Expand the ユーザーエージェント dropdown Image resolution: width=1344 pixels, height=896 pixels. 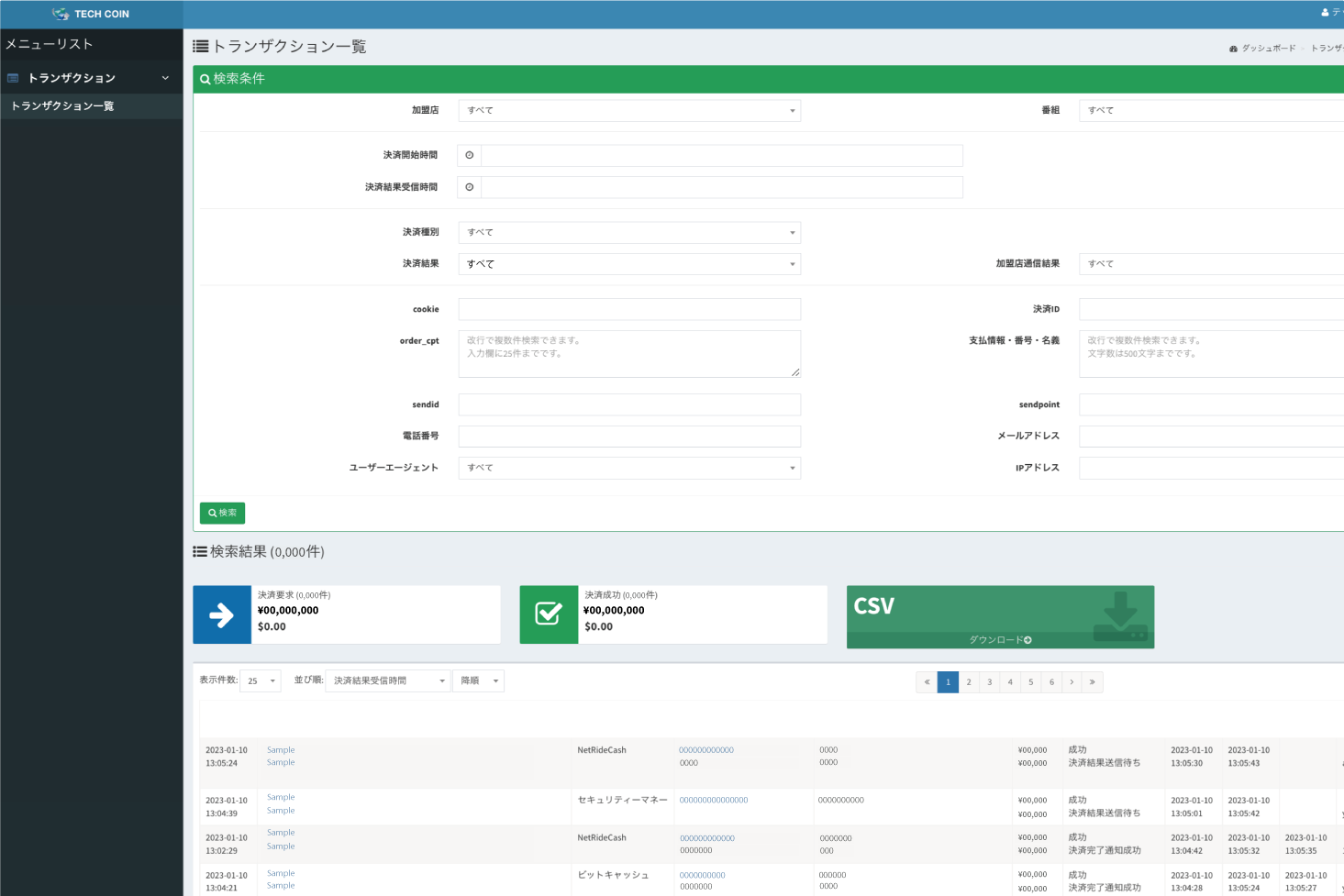tap(629, 469)
